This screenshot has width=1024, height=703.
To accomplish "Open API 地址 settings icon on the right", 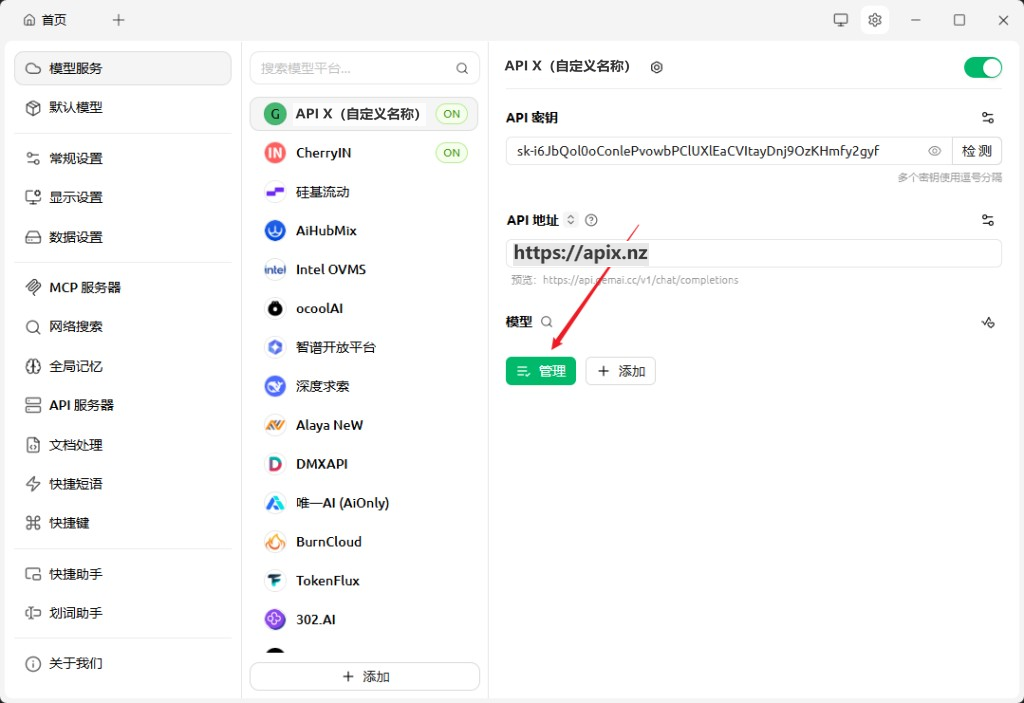I will [x=987, y=220].
